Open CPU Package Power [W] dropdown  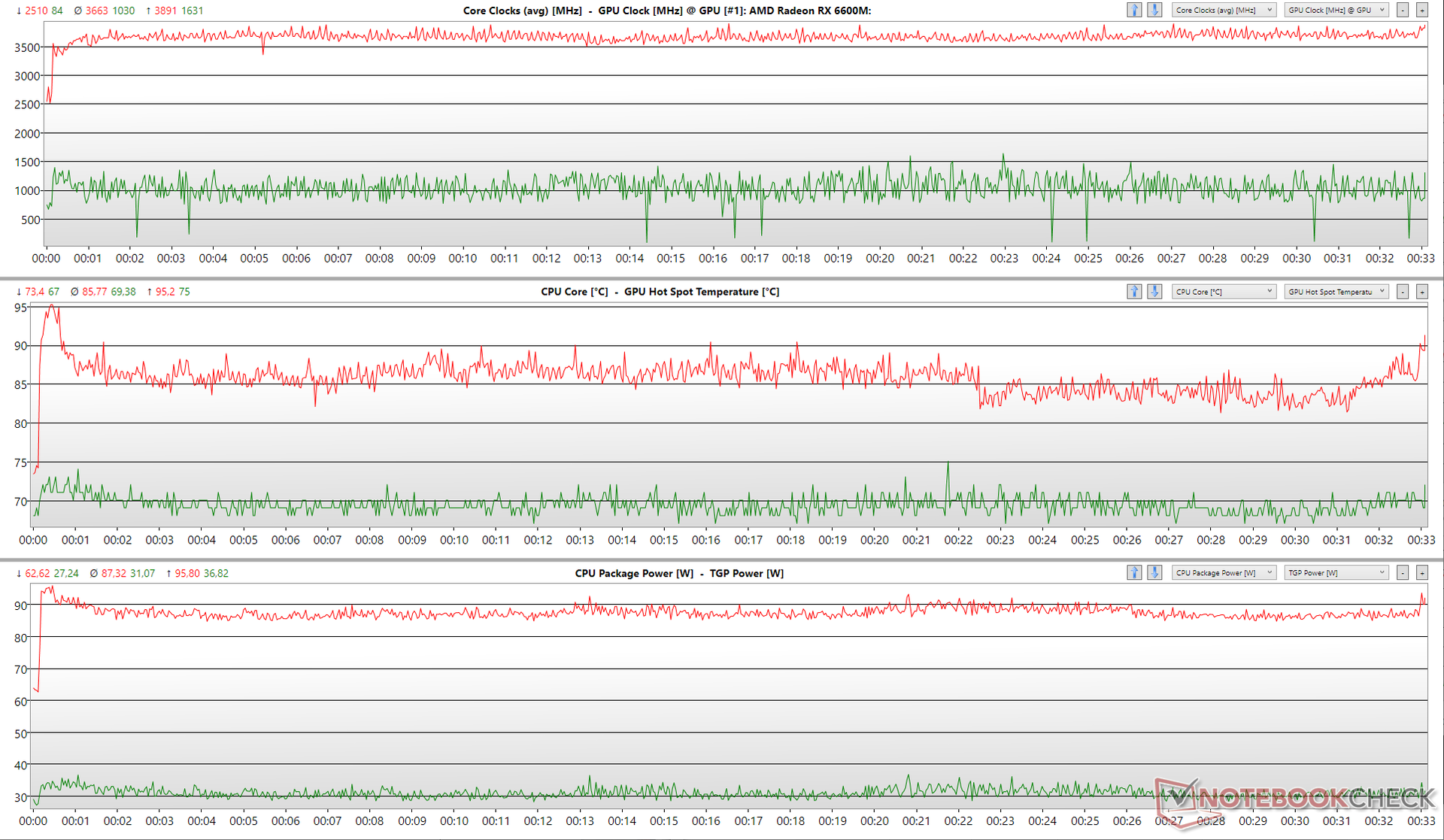pyautogui.click(x=1224, y=573)
